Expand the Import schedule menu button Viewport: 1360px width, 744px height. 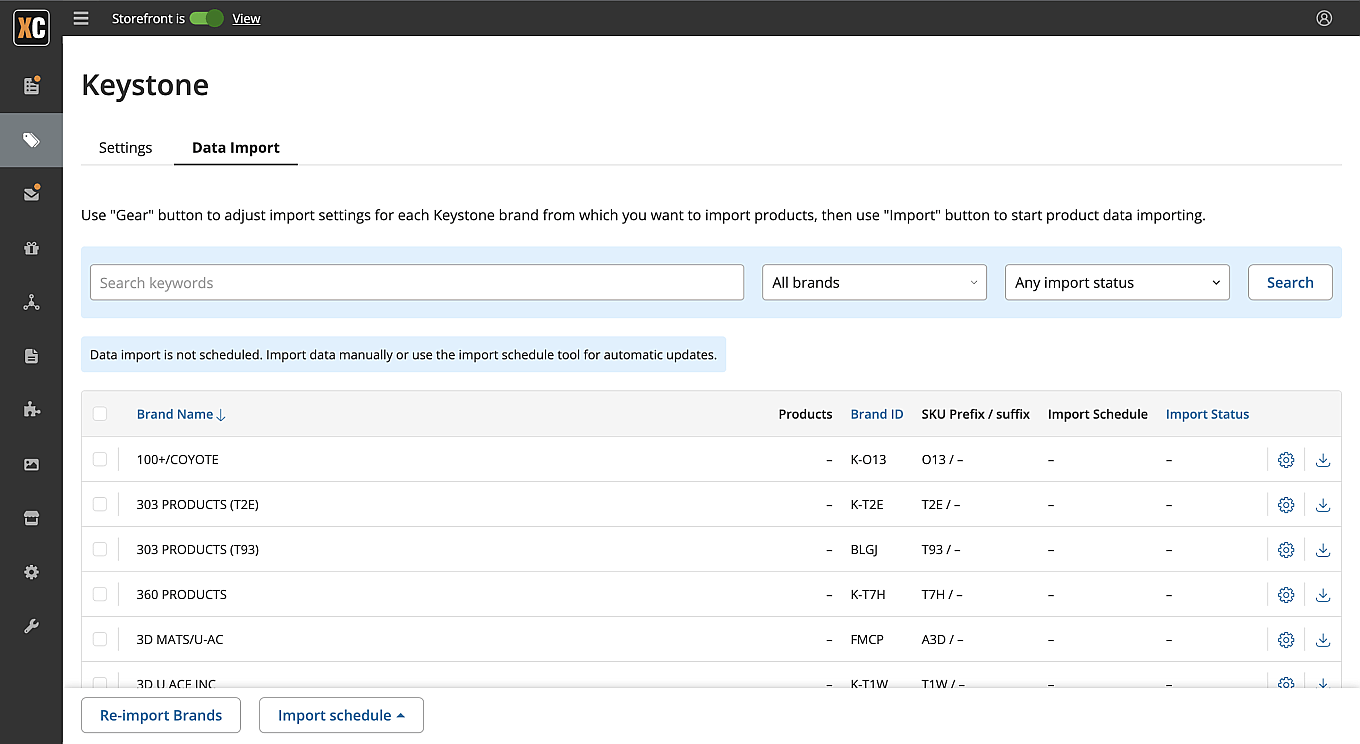click(x=341, y=716)
